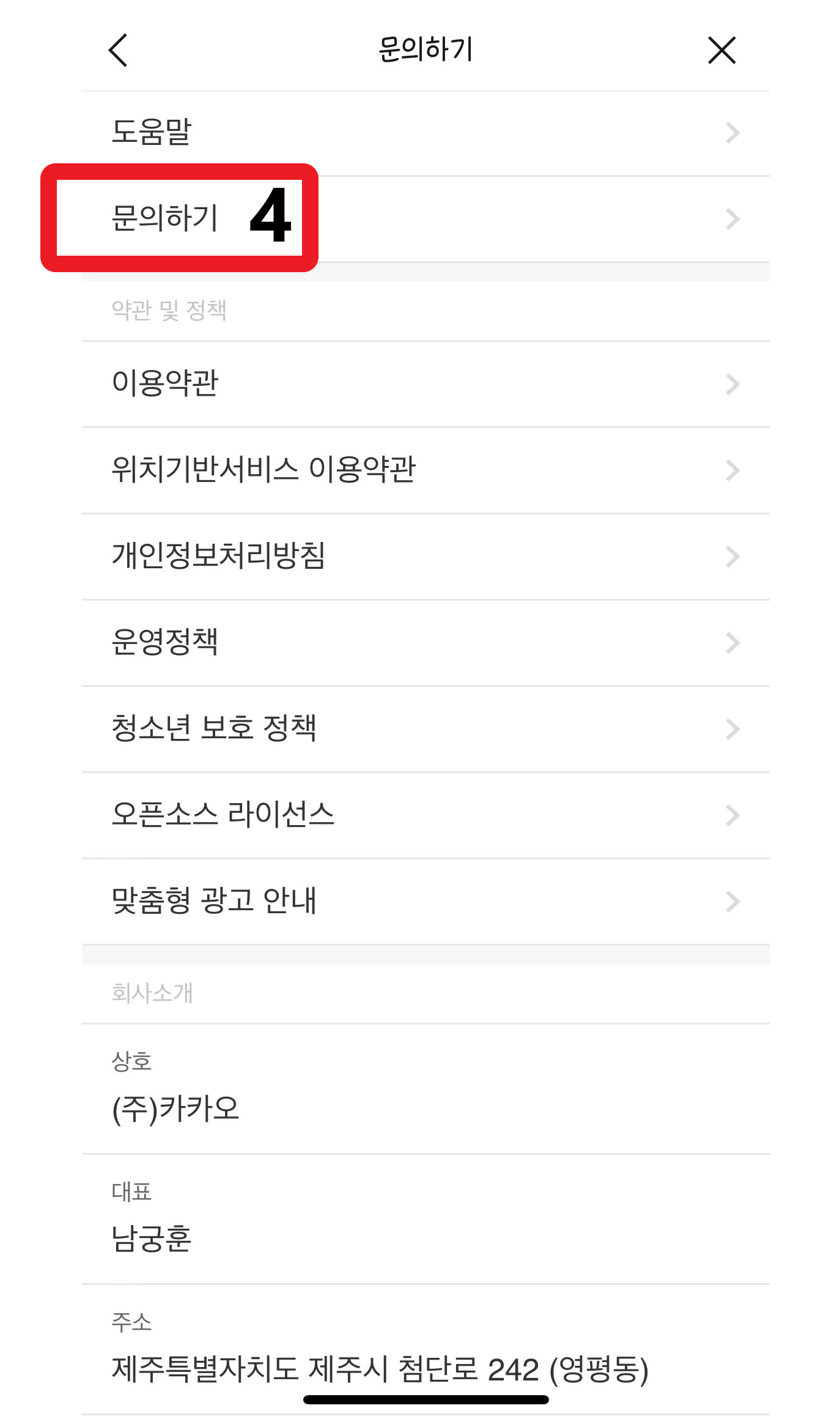Click chevron arrow on 문의하기 row
The height and width of the screenshot is (1419, 840).
pos(732,219)
